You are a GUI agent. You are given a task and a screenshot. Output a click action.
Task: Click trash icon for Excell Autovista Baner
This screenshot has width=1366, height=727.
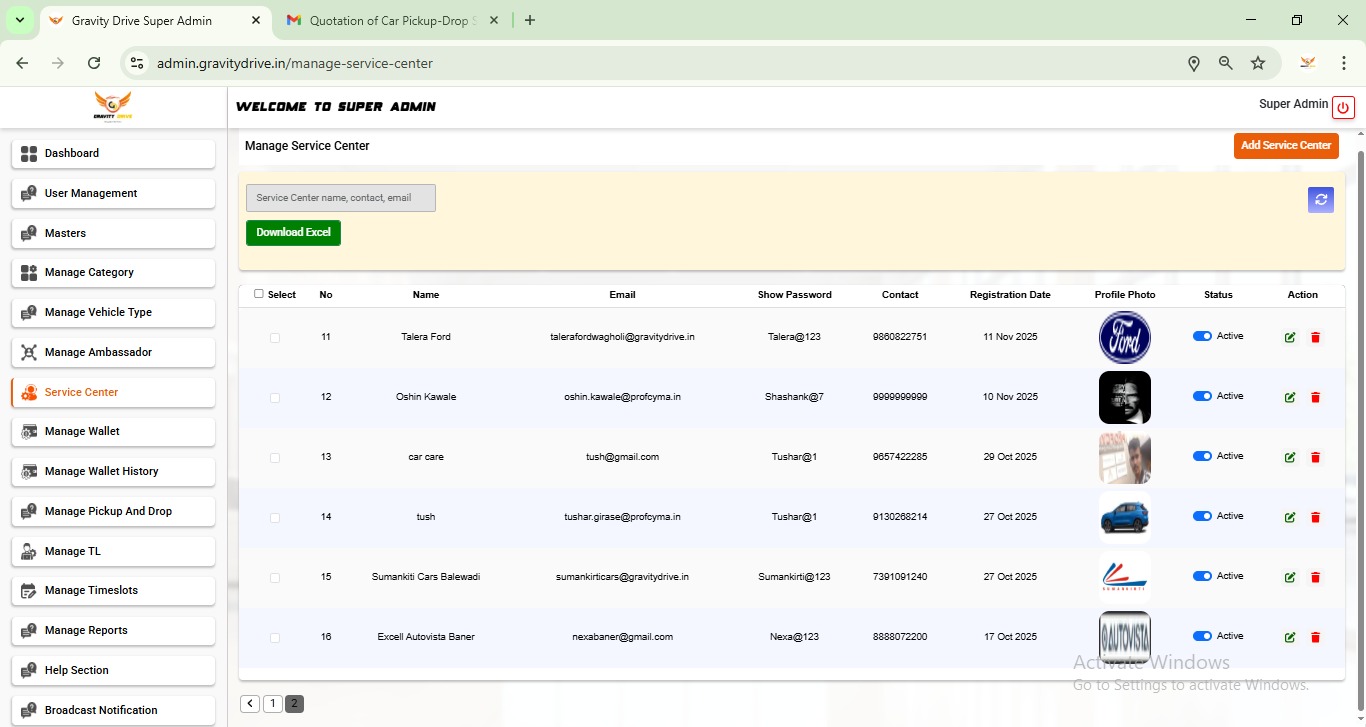tap(1315, 638)
